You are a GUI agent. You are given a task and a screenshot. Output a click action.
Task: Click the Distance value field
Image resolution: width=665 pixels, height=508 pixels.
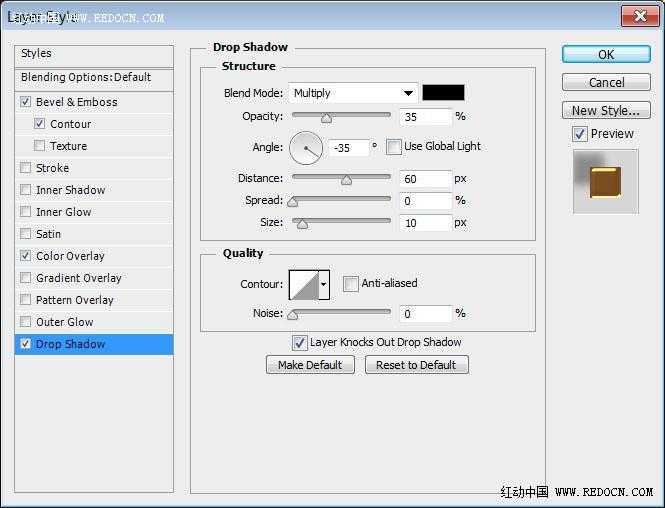click(426, 179)
